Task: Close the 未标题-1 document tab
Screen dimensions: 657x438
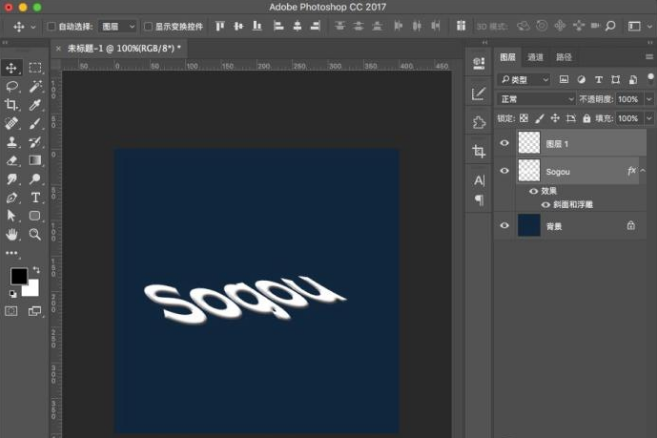Action: [58, 49]
